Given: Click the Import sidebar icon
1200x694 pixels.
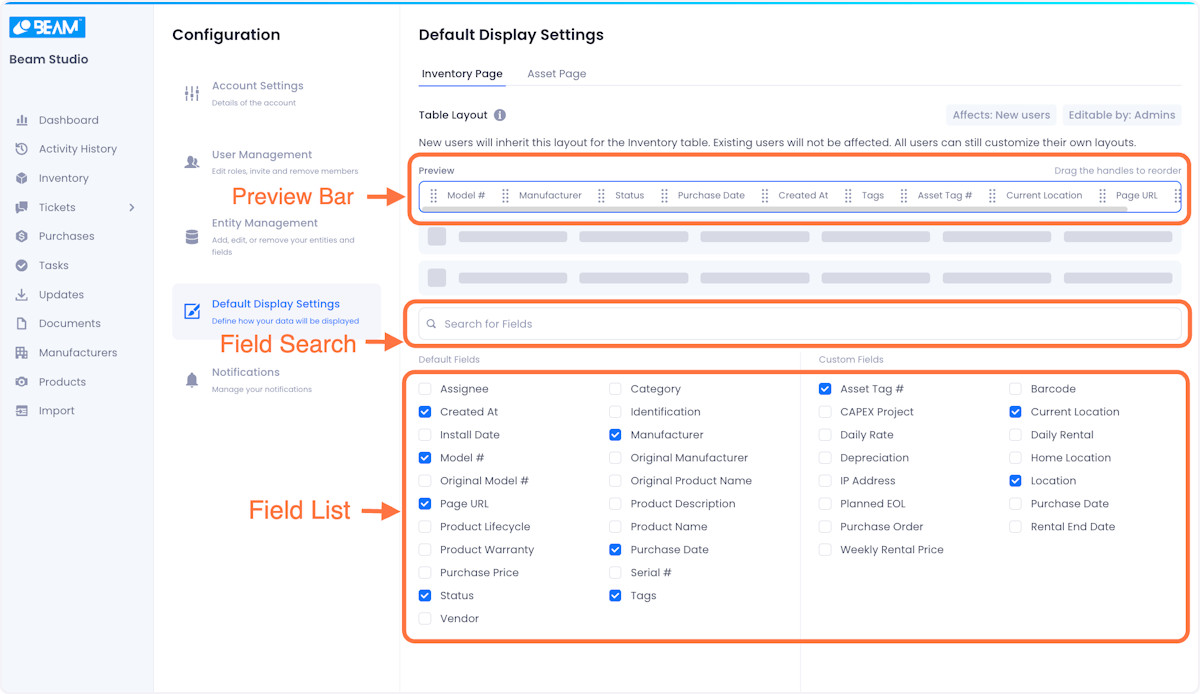Looking at the screenshot, I should click(x=22, y=411).
